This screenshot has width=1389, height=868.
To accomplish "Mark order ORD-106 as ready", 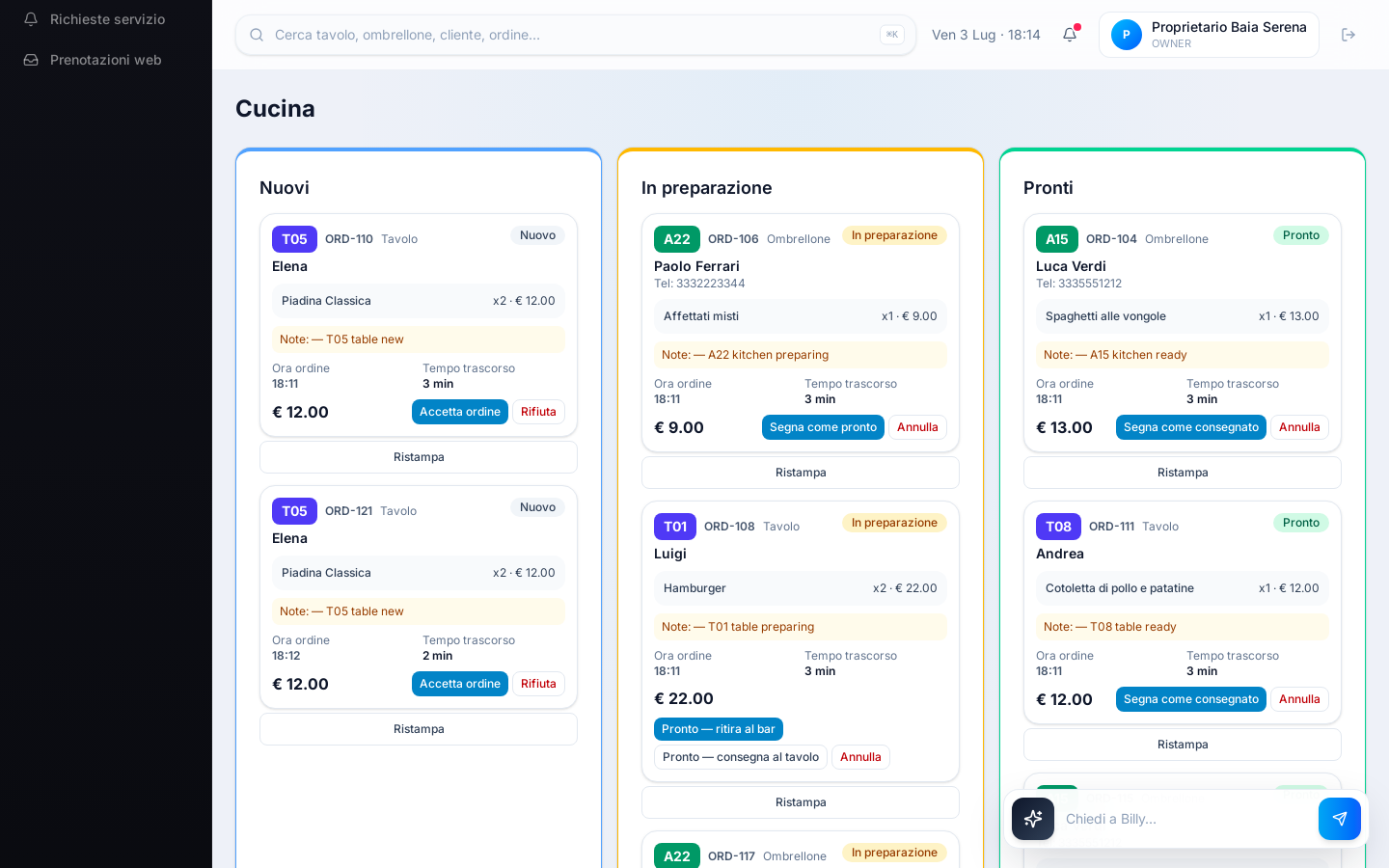I will [x=823, y=427].
